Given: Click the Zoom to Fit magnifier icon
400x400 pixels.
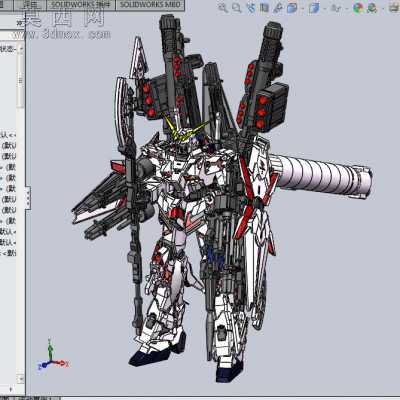Looking at the screenshot, I should (x=223, y=8).
